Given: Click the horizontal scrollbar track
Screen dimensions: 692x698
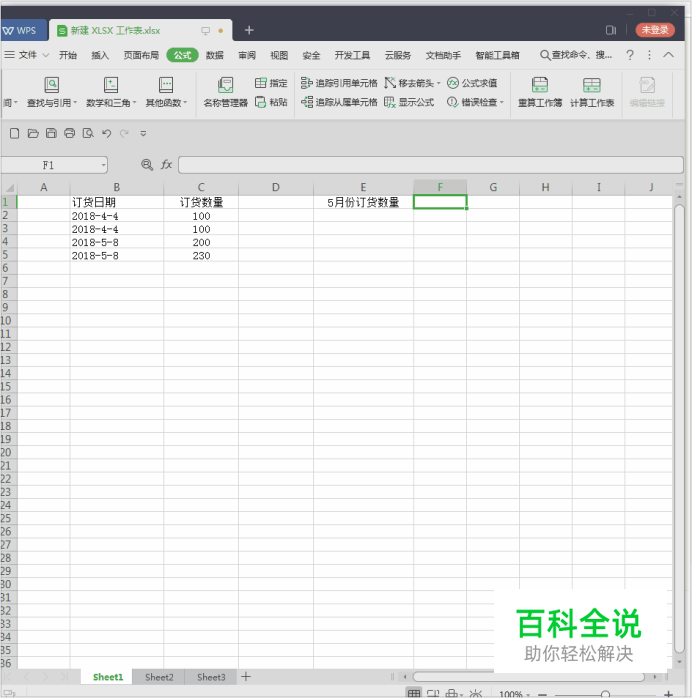Looking at the screenshot, I should [x=528, y=677].
